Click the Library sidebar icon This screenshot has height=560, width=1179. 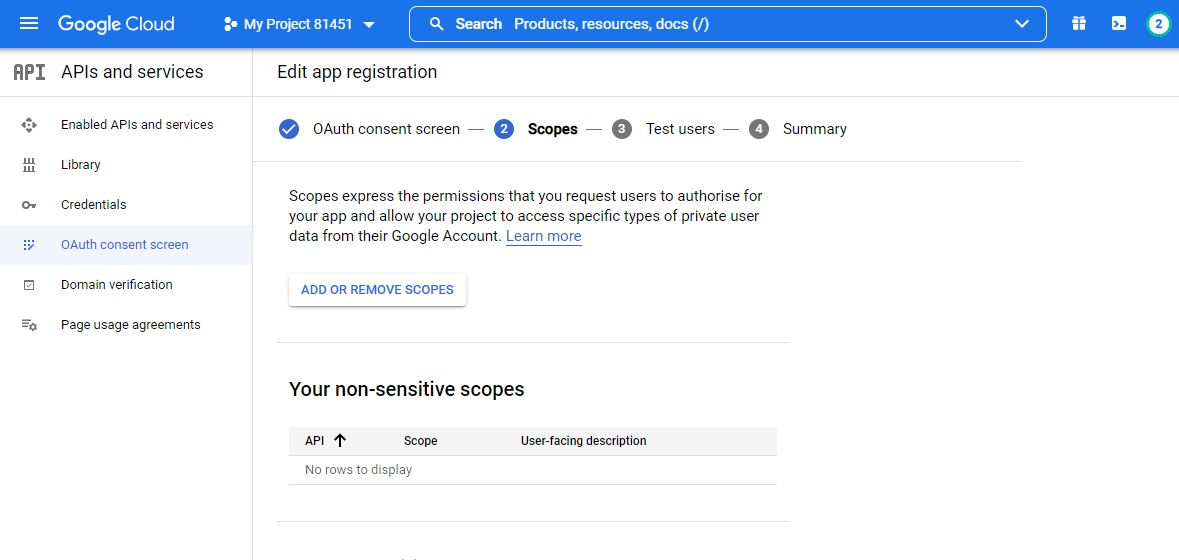(x=29, y=165)
